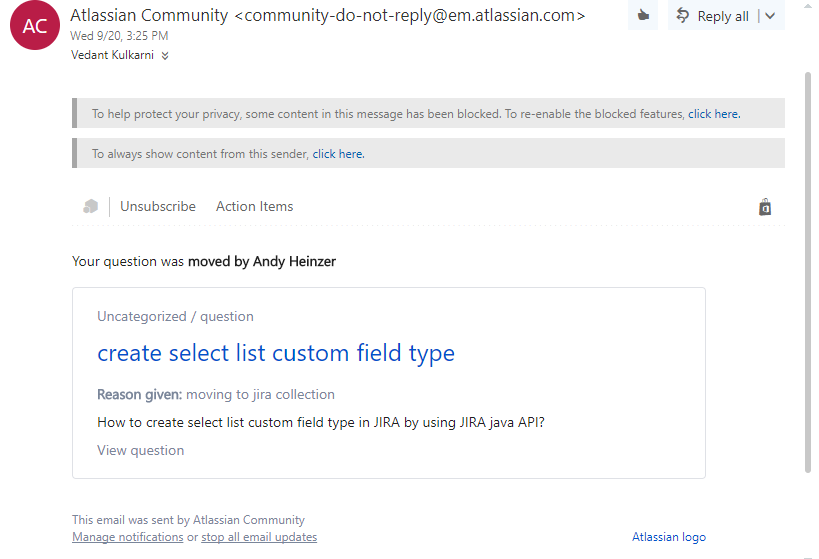Click the Reply all arrow icon
Image resolution: width=819 pixels, height=559 pixels.
pos(682,16)
